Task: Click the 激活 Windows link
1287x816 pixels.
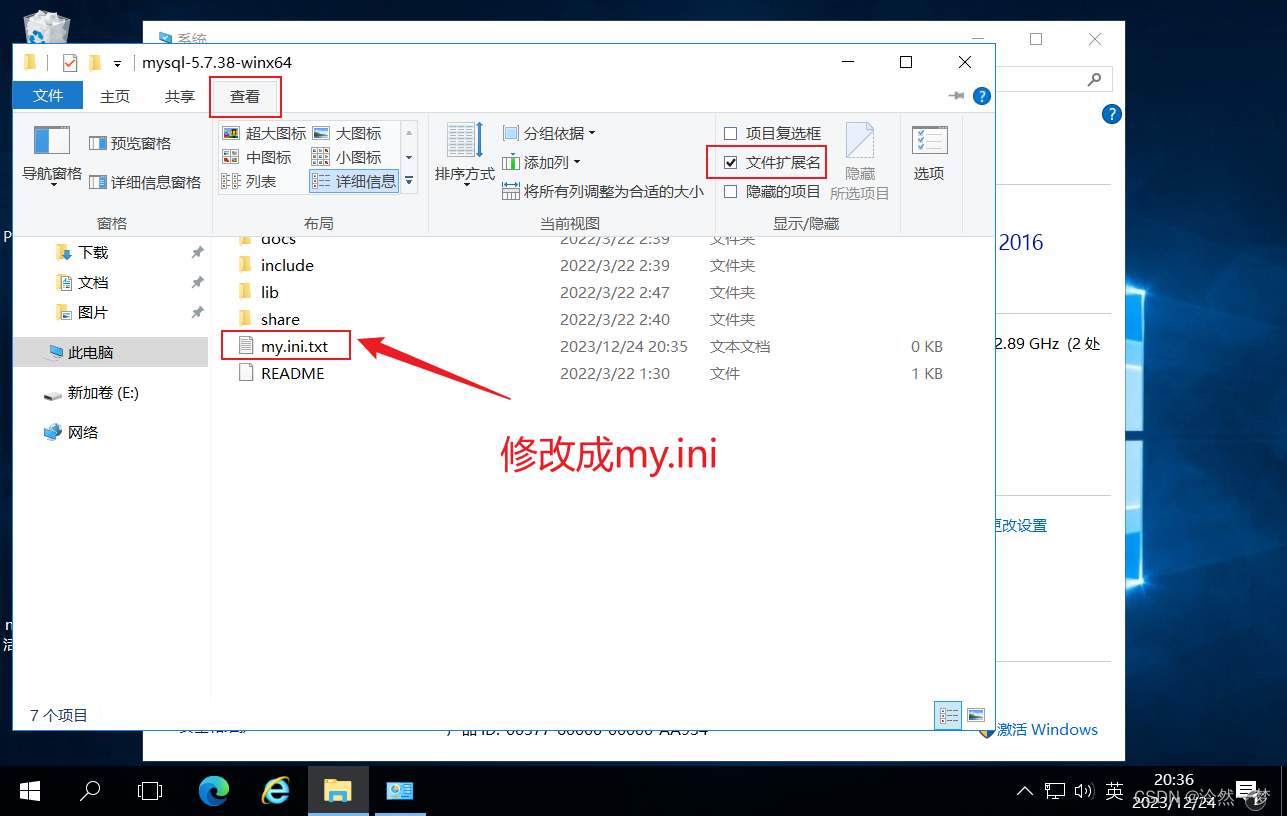Action: pyautogui.click(x=1046, y=729)
